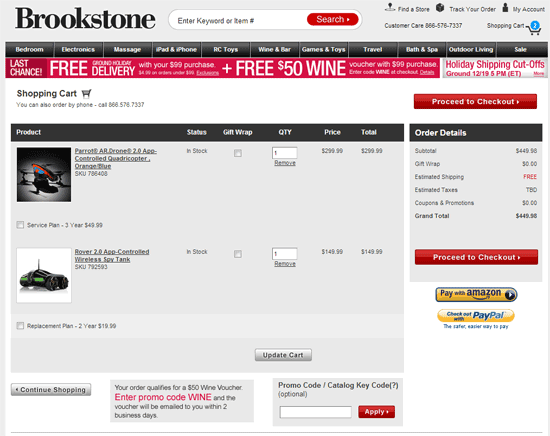Click 'Estimated Shipping' label in Order Details
The image size is (550, 436).
pos(439,177)
